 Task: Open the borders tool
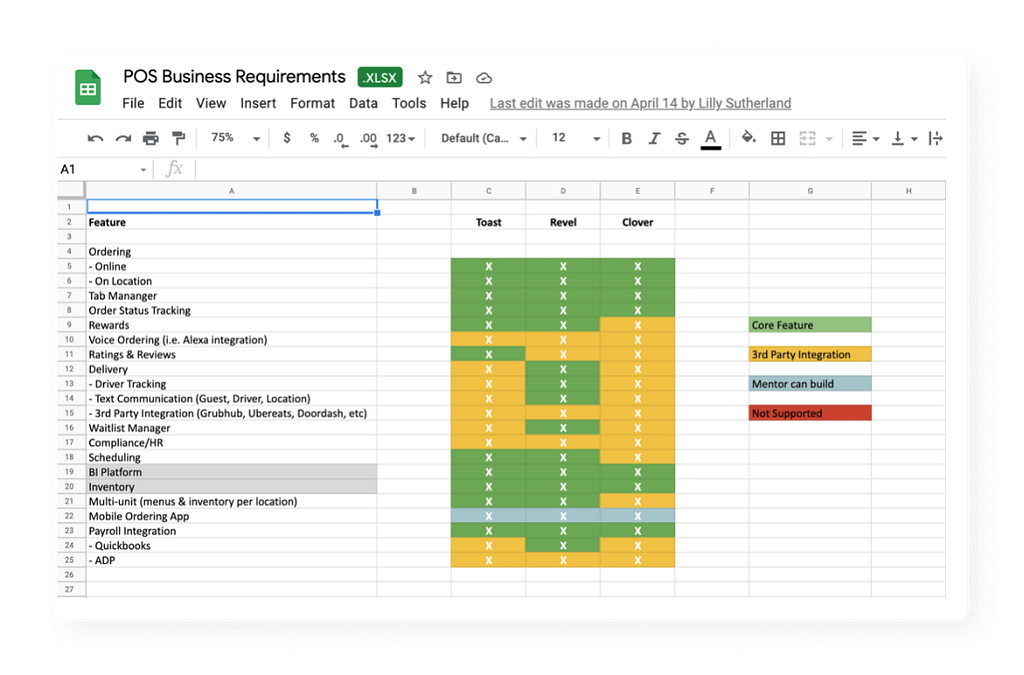778,138
